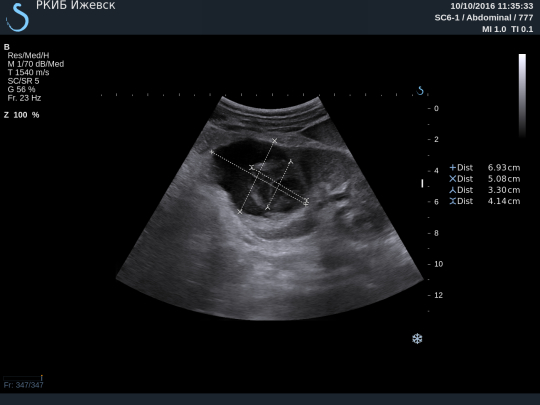The image size is (540, 405).
Task: Click the cine frame progress bar
Action: point(23,378)
